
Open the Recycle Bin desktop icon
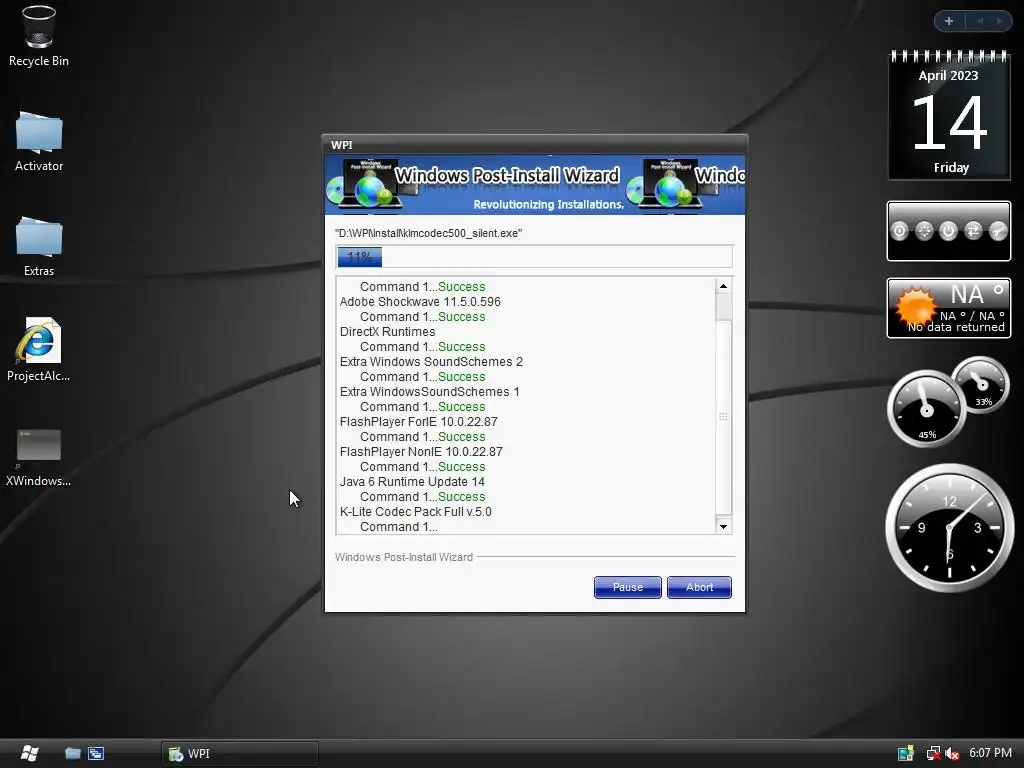coord(39,36)
